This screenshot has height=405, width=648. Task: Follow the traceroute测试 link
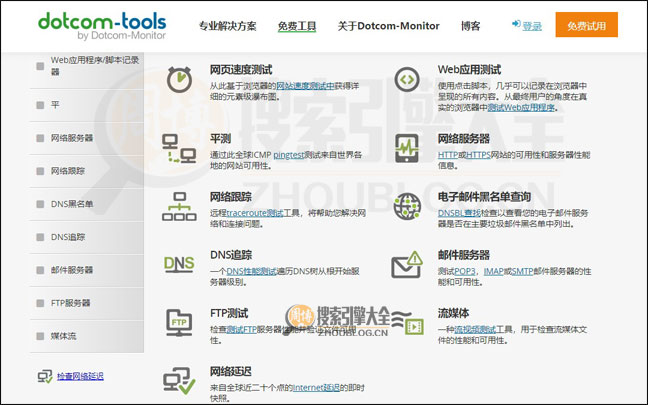[255, 213]
